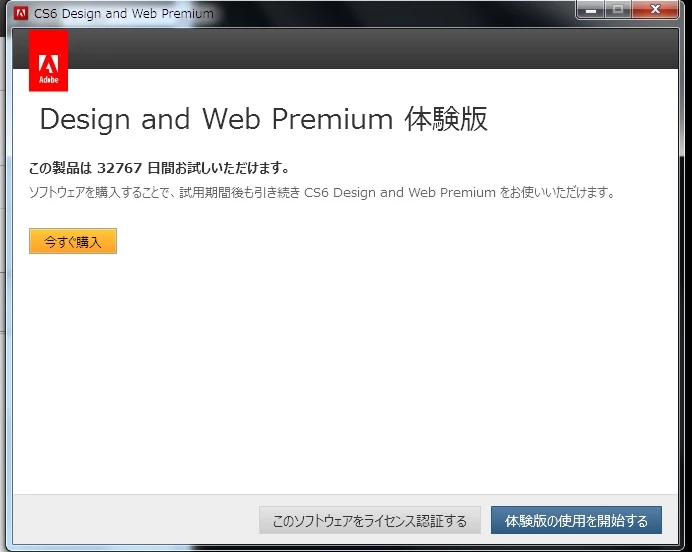Start the trial with 体験版の使用を開始する

(576, 520)
